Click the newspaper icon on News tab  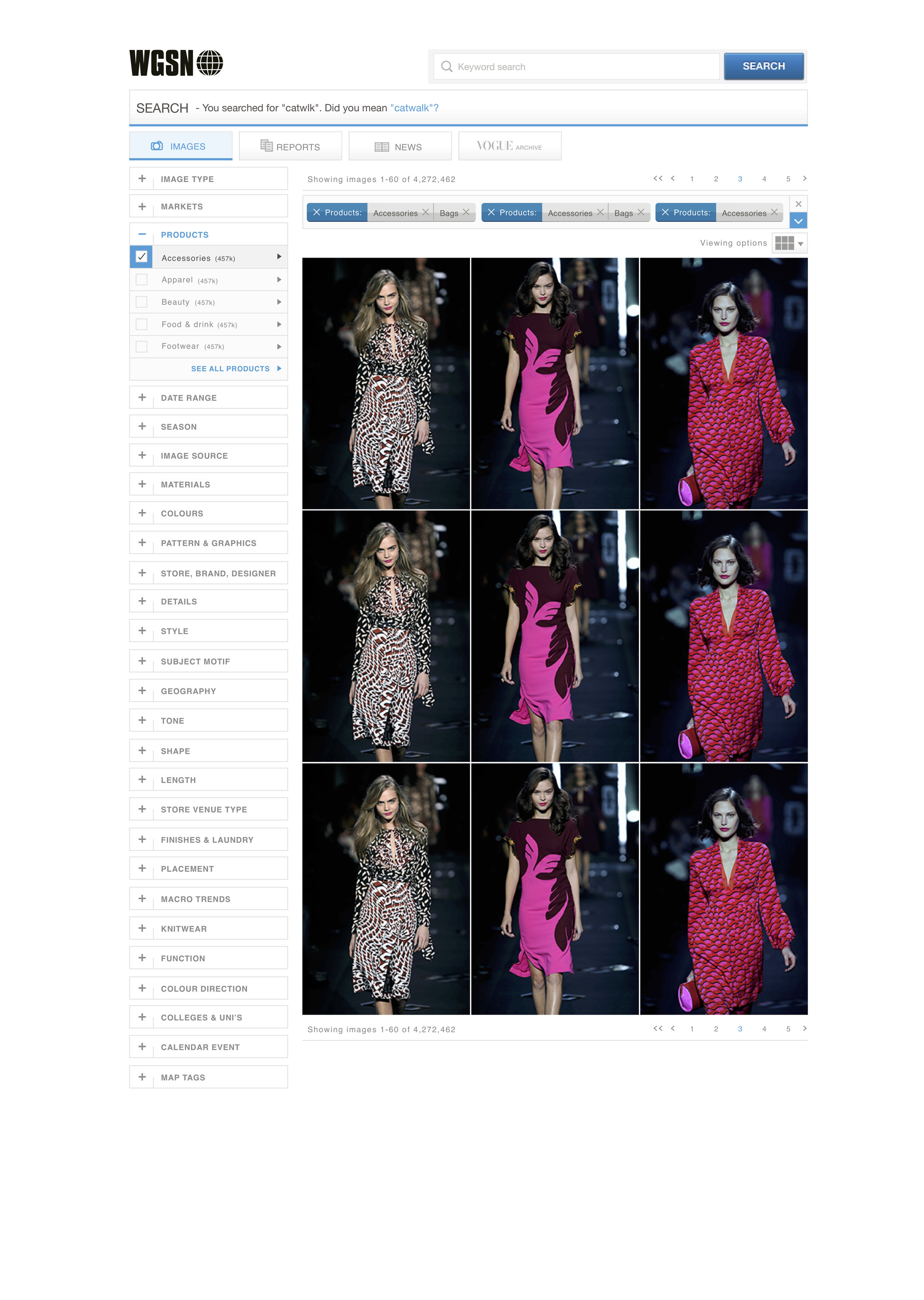pos(382,147)
